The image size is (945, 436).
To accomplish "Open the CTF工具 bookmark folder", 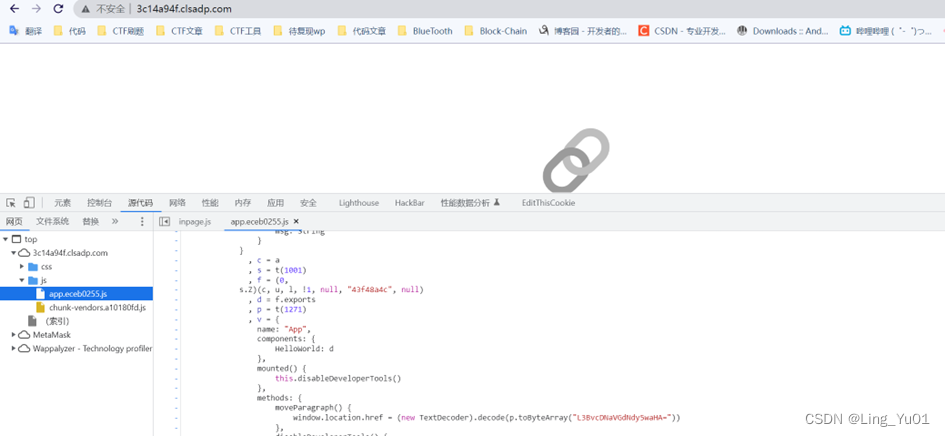I will click(x=237, y=31).
